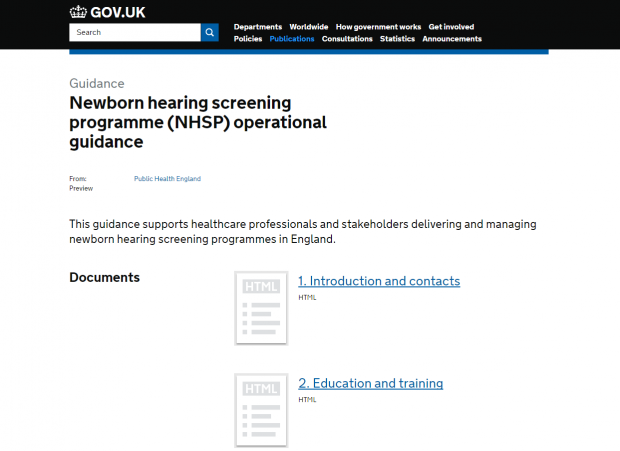The height and width of the screenshot is (451, 620).
Task: Open '1. Introduction and contacts' link
Action: 379,281
